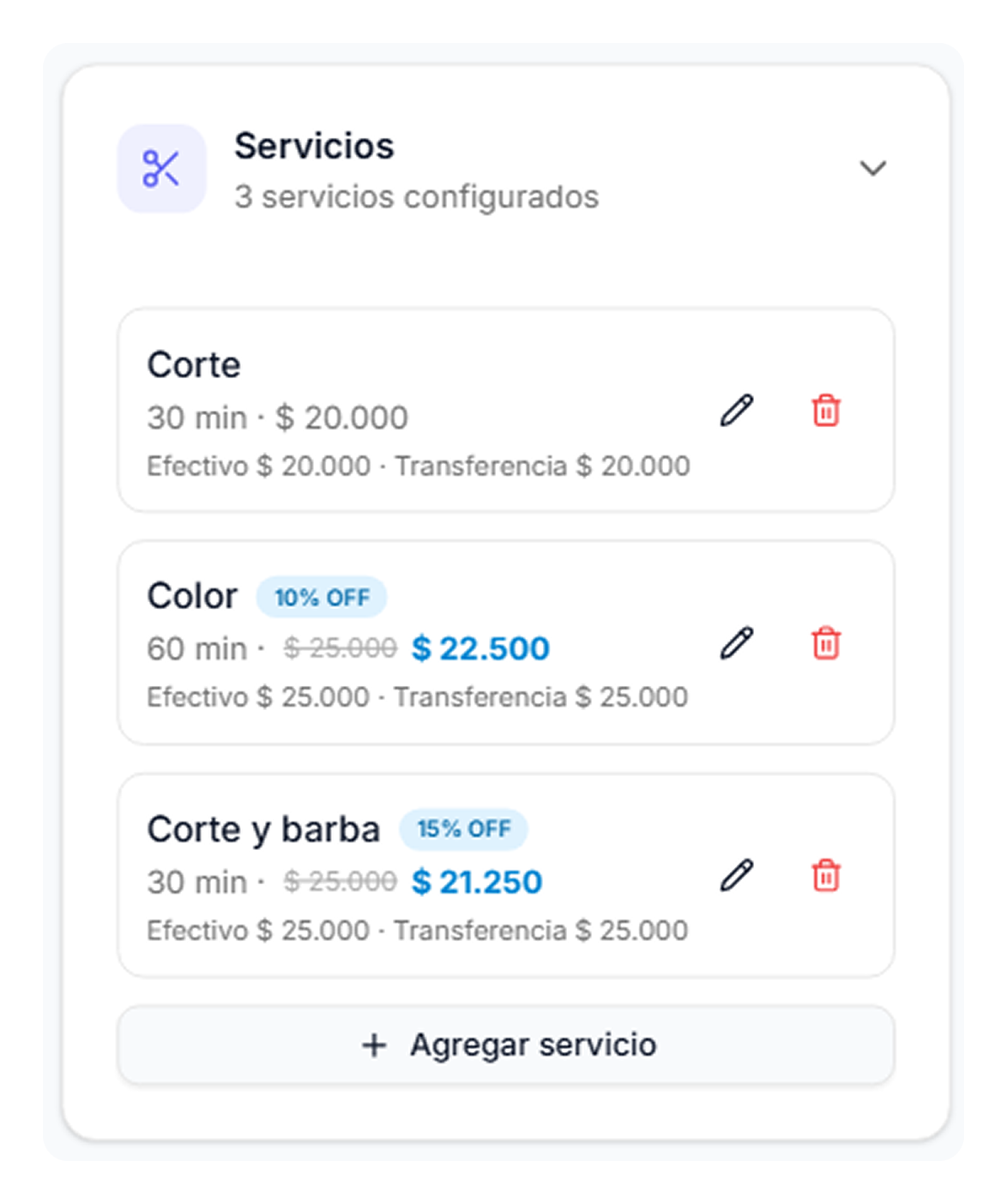The width and height of the screenshot is (1007, 1204).
Task: Collapse the Servicios section chevron
Action: pyautogui.click(x=872, y=168)
